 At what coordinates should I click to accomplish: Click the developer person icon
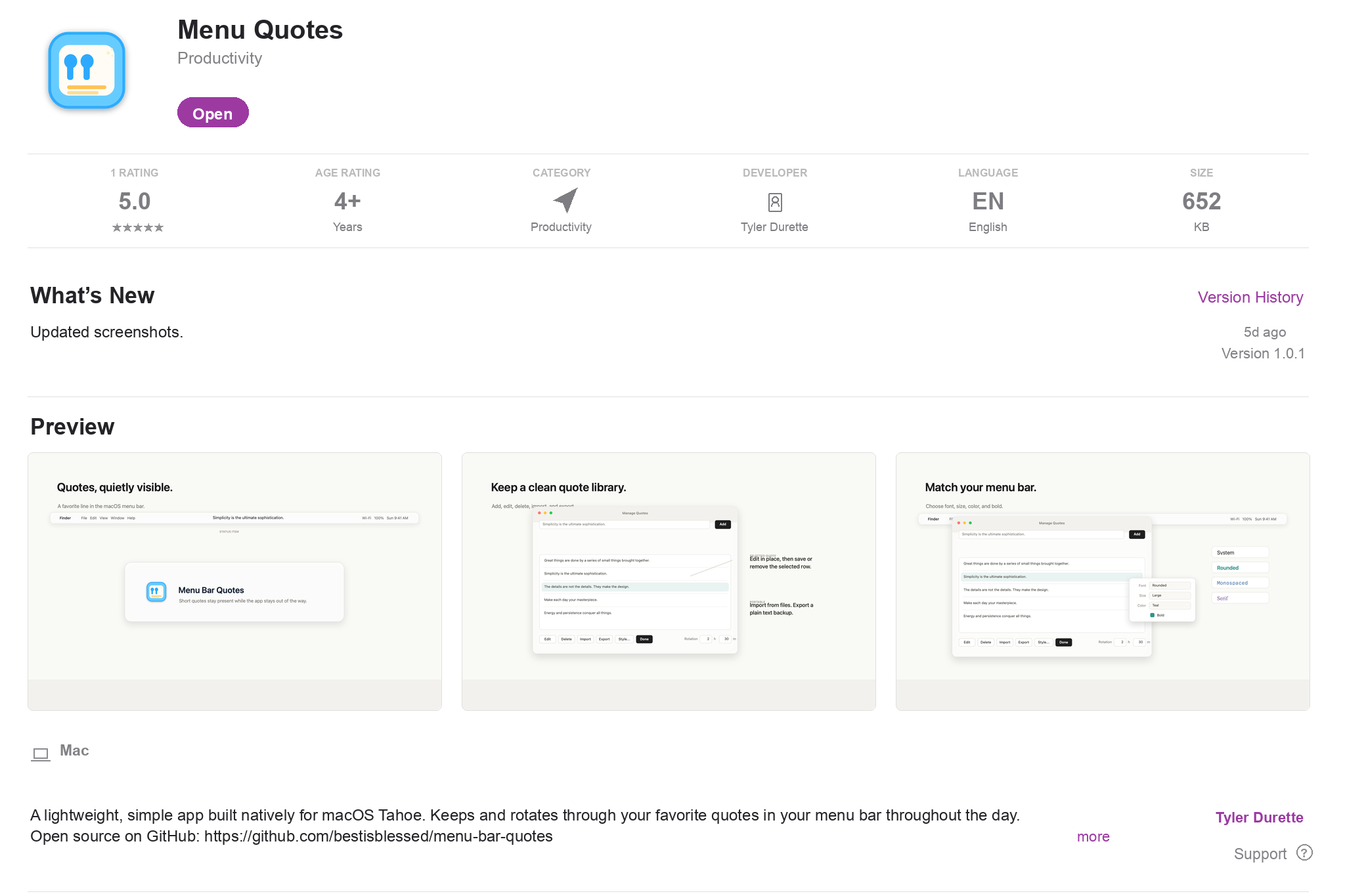775,202
